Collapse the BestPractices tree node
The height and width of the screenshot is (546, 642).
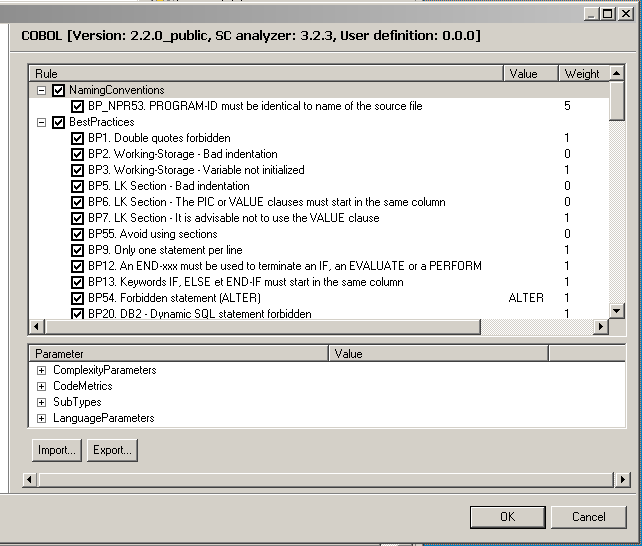point(41,122)
